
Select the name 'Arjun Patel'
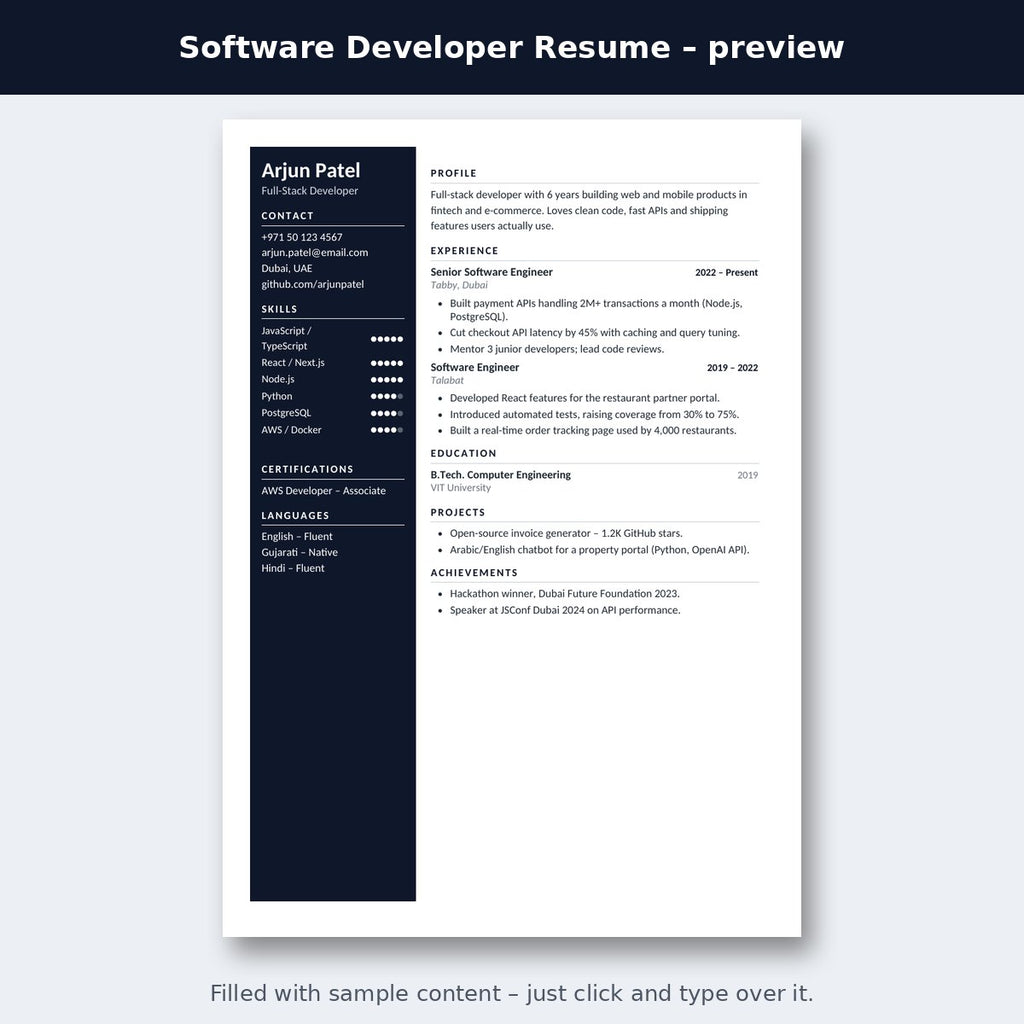point(310,170)
